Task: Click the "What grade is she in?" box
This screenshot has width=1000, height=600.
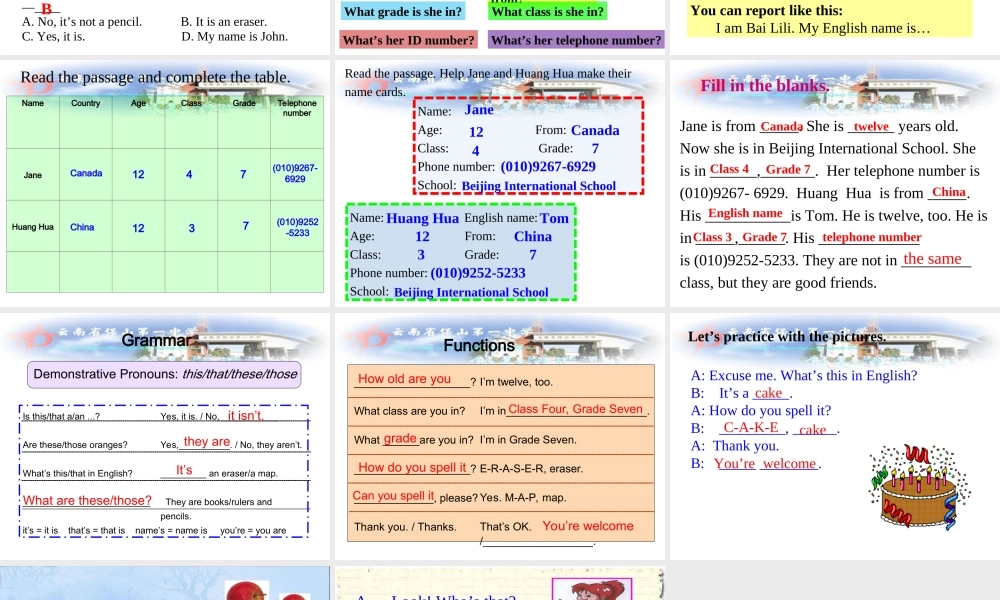Action: 404,11
